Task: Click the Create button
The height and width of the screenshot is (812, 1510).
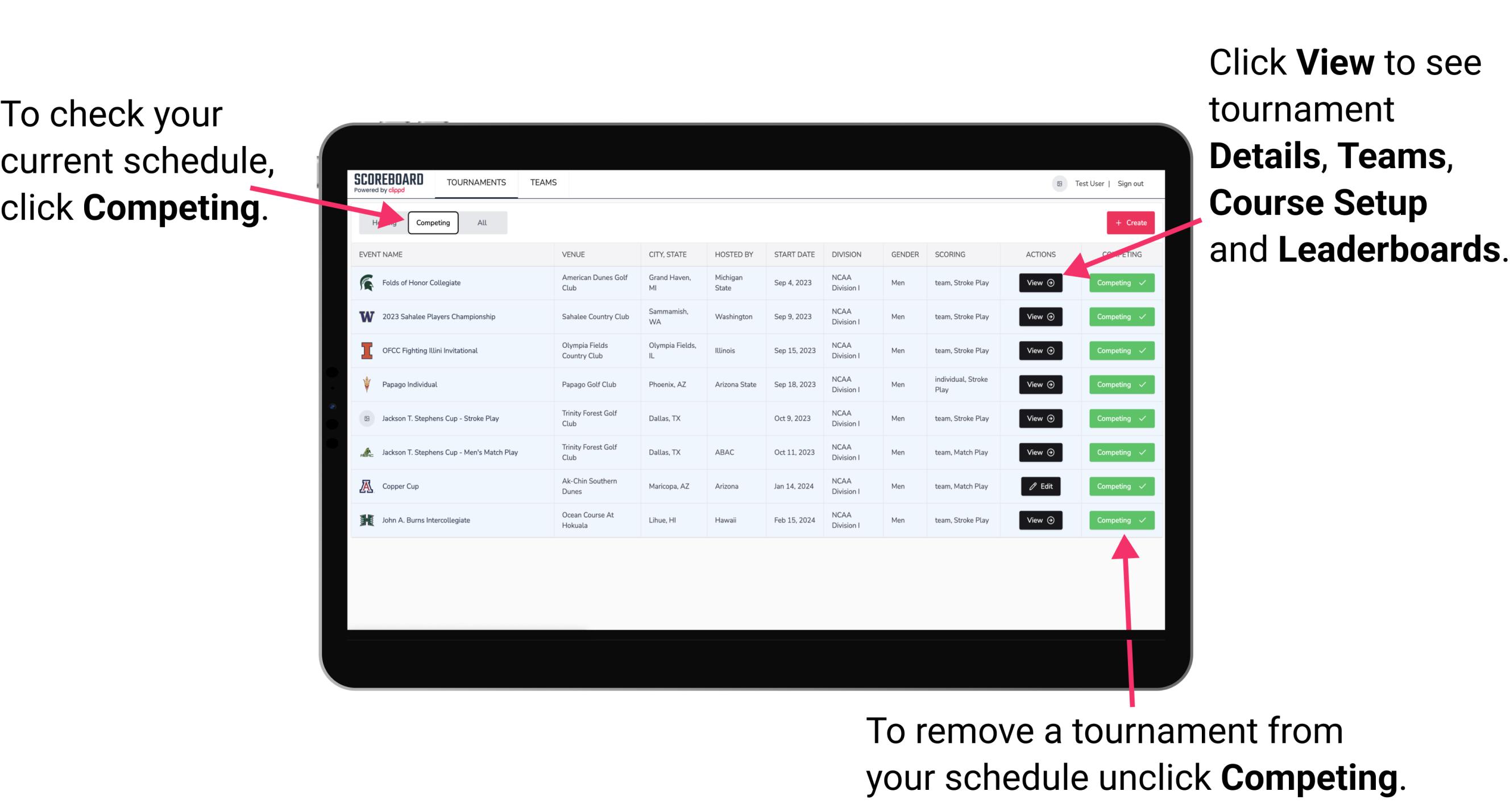Action: (1128, 222)
